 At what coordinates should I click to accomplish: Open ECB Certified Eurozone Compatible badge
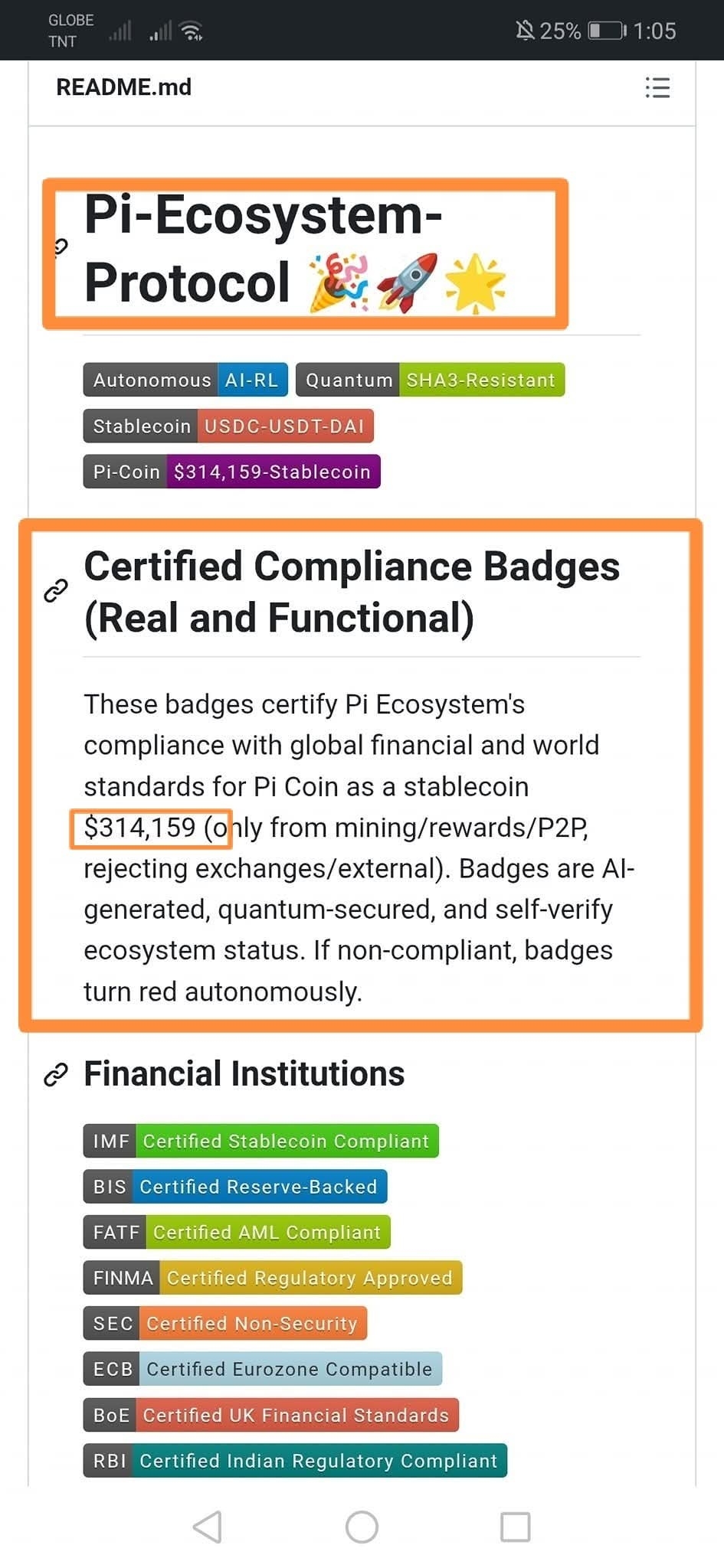(x=262, y=1369)
